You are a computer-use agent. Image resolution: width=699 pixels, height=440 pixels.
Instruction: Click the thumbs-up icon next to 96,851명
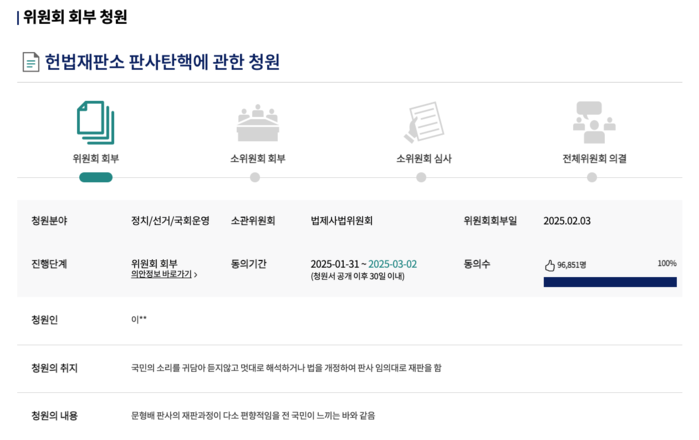(x=550, y=265)
